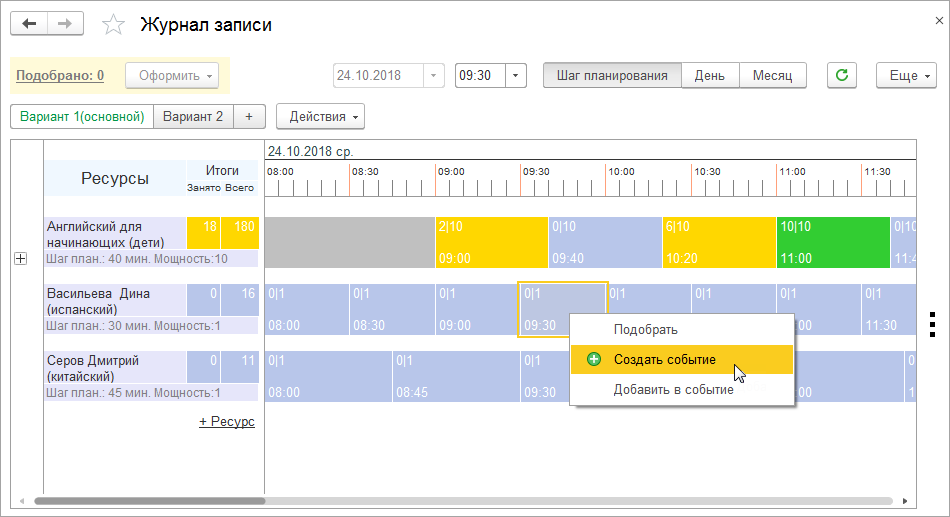
Task: Click the Подобрано: 0 link
Action: 60,75
